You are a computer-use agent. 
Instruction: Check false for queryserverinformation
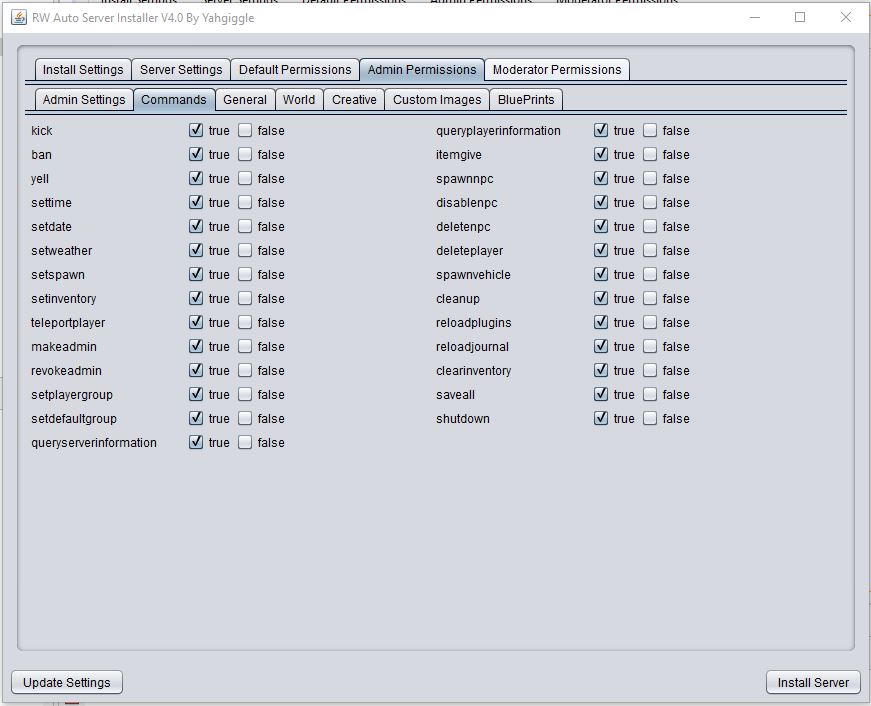[245, 442]
